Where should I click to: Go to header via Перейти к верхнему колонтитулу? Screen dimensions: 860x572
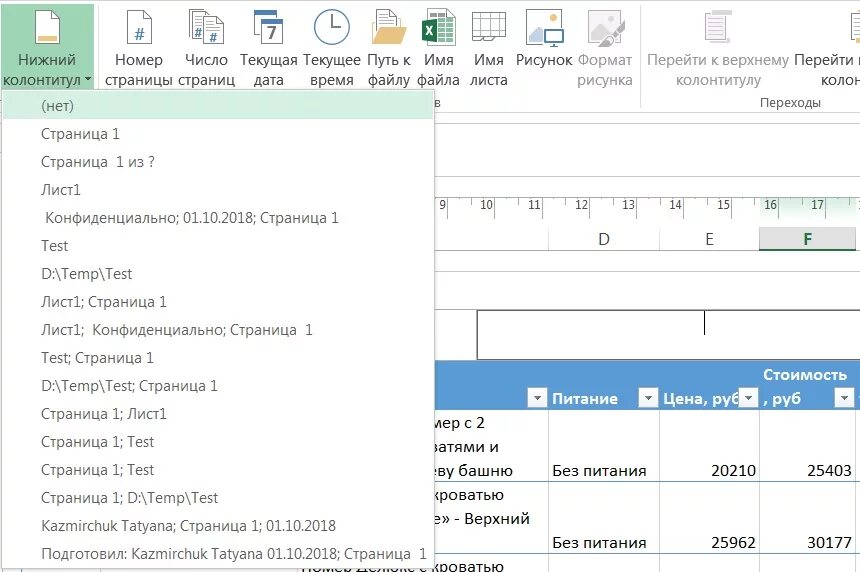coord(717,47)
